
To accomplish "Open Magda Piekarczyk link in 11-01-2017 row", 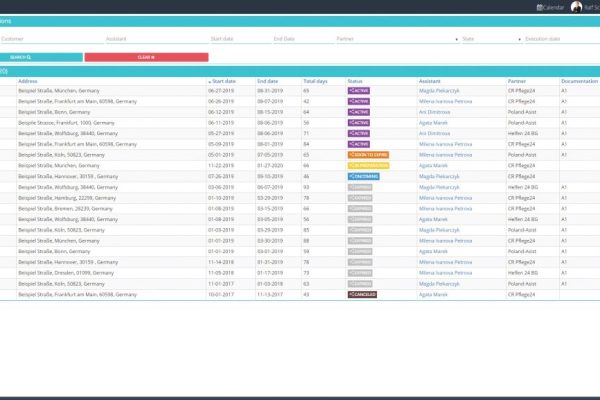I will [x=439, y=284].
